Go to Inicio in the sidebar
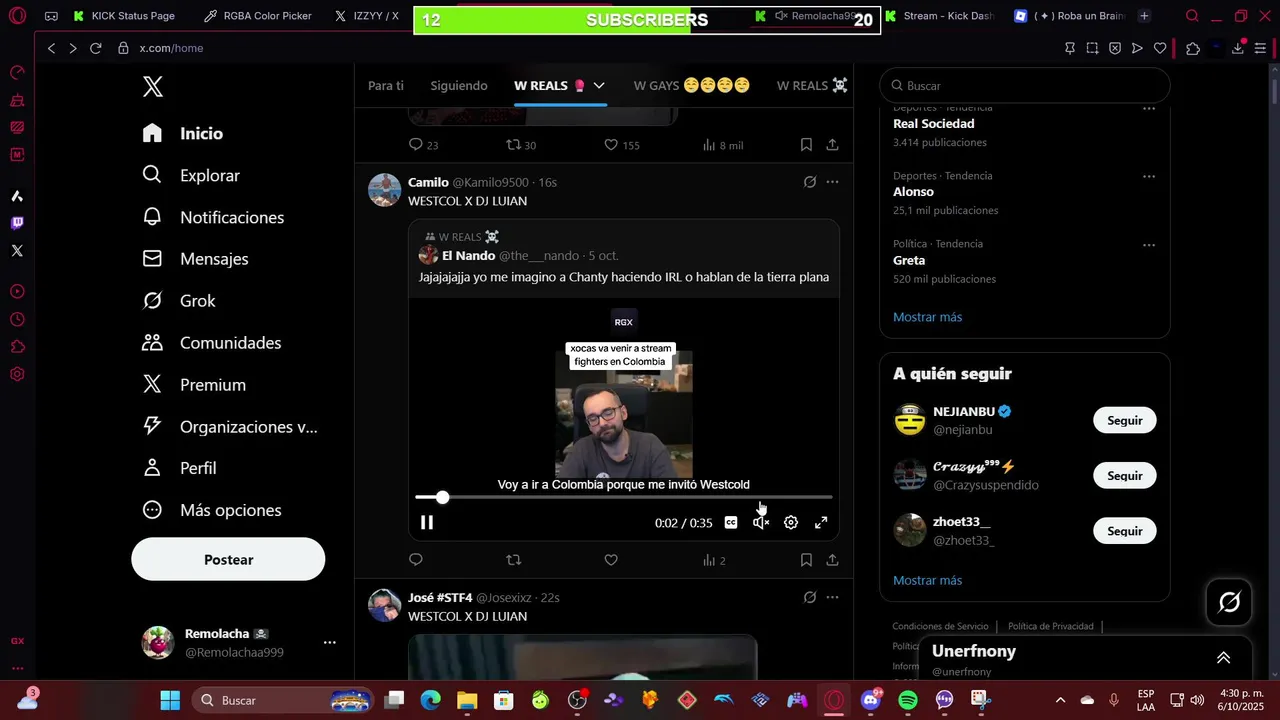Image resolution: width=1280 pixels, height=720 pixels. (183, 133)
